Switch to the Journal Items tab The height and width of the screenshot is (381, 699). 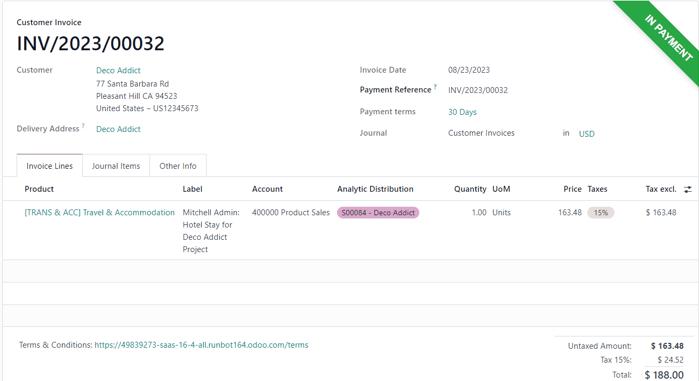[116, 166]
